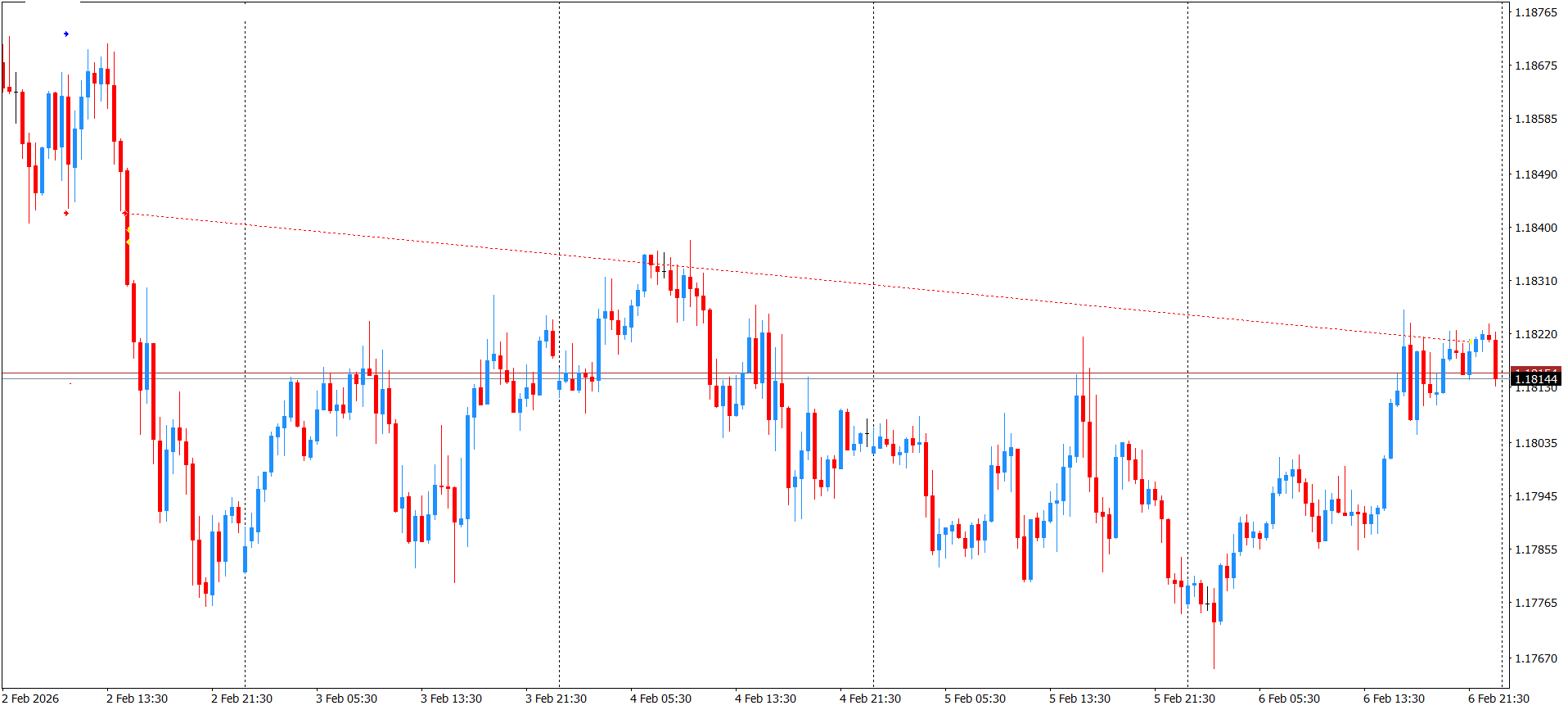This screenshot has height=710, width=1568.
Task: Click the 1.18490 price axis label
Action: 1536,174
